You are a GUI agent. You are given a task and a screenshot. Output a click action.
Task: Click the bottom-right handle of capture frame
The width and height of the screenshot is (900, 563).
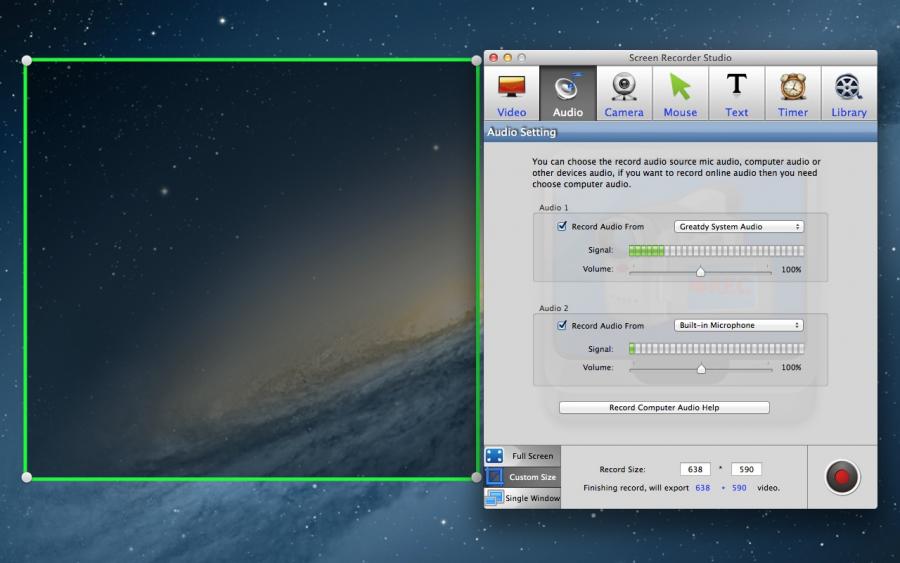click(476, 477)
